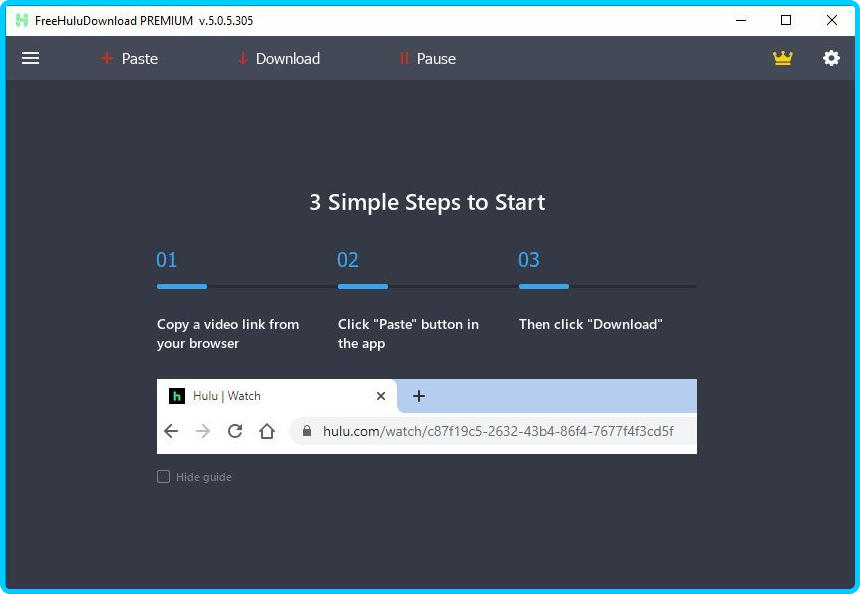Open settings via gear icon
The height and width of the screenshot is (594, 860).
click(x=831, y=58)
